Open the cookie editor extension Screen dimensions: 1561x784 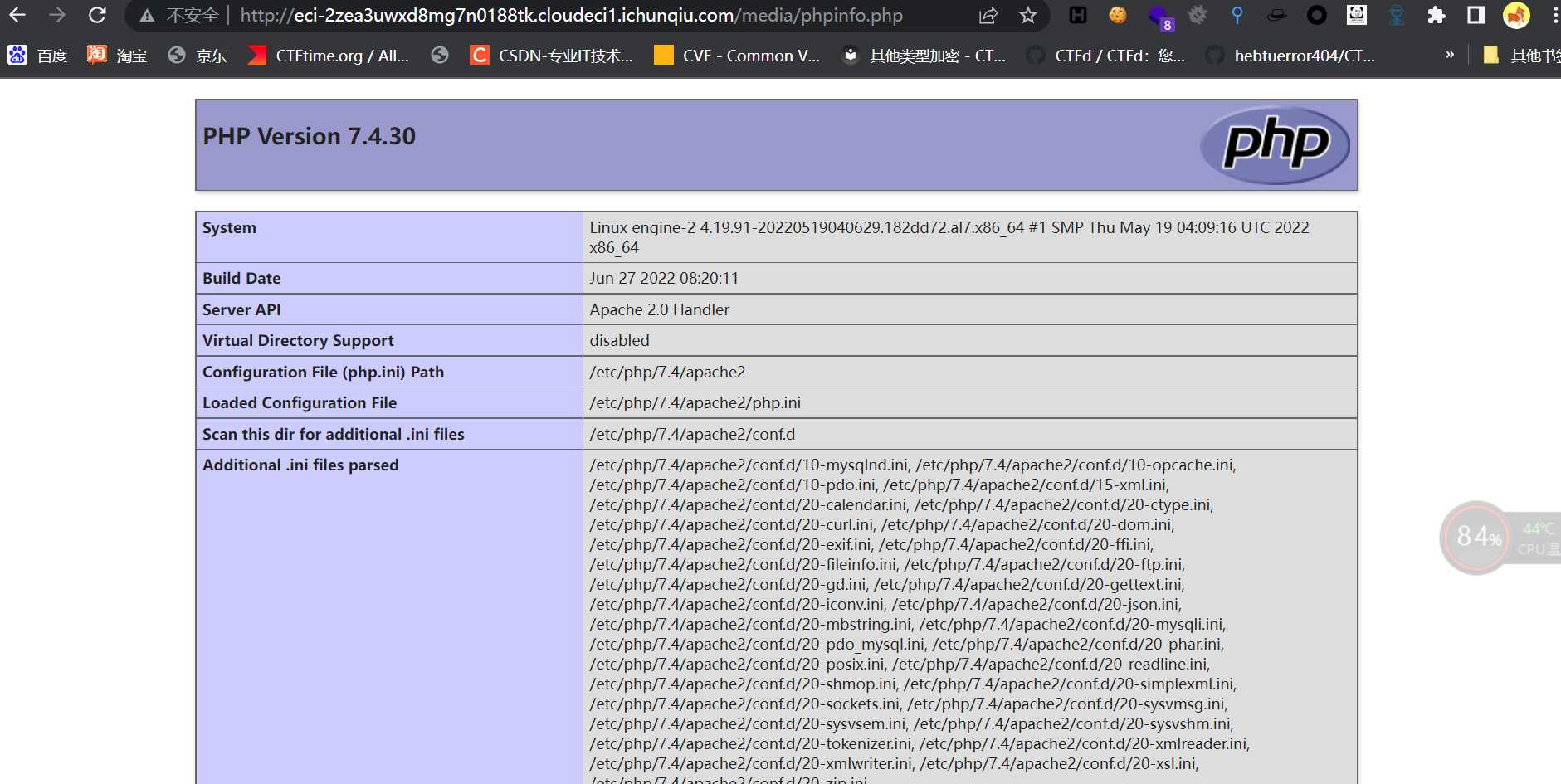[x=1118, y=15]
